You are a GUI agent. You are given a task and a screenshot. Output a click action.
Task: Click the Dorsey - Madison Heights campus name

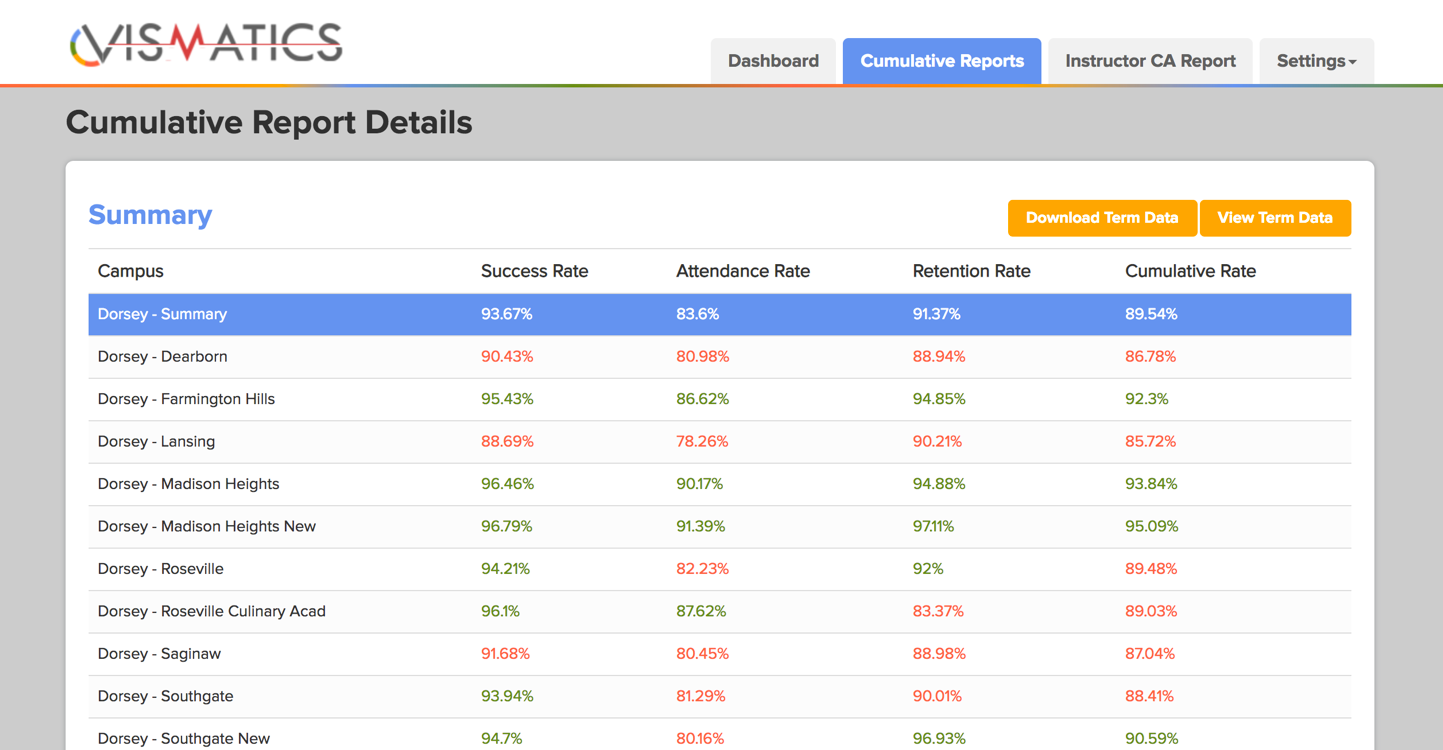pos(188,484)
